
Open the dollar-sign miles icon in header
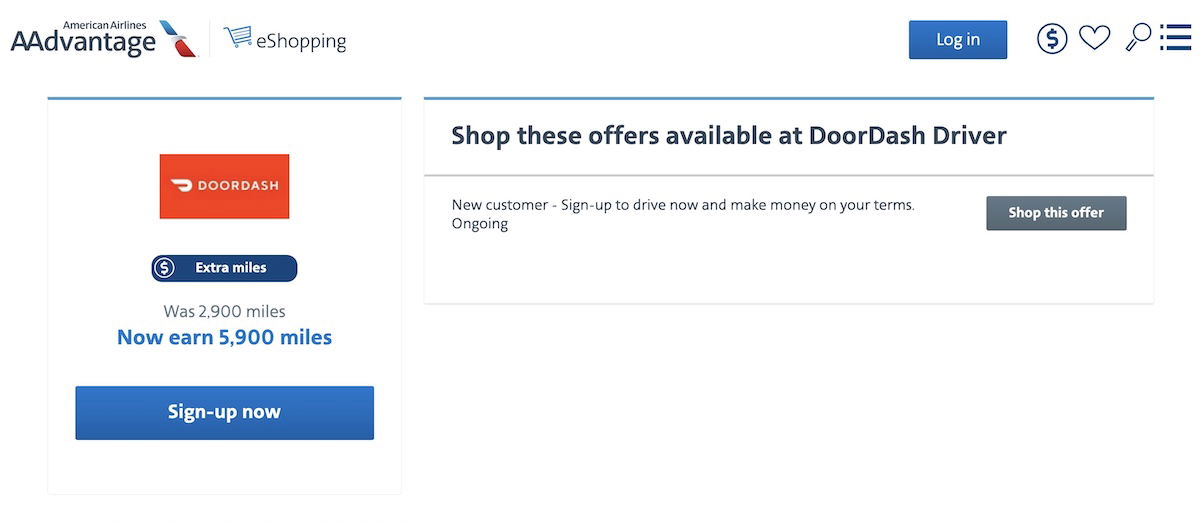(1052, 39)
